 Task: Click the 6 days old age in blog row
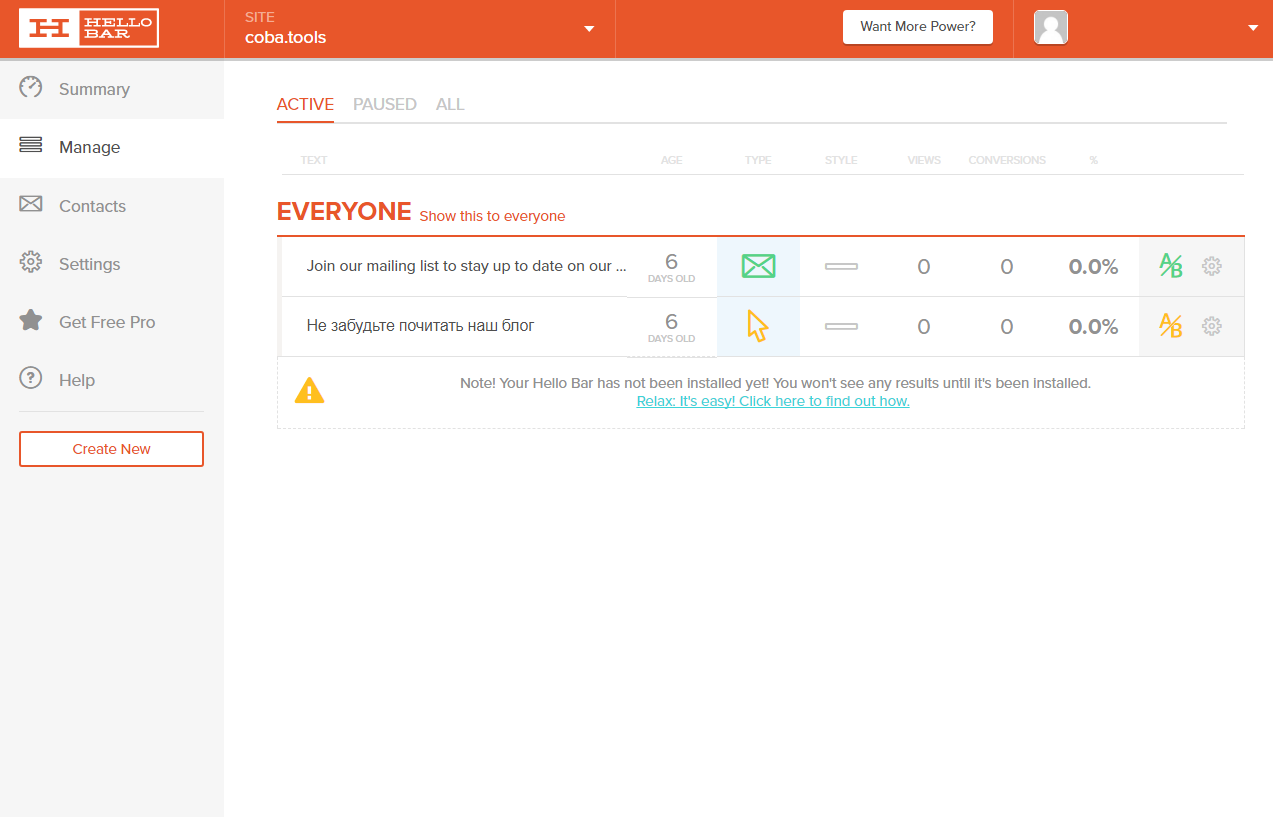(x=672, y=327)
